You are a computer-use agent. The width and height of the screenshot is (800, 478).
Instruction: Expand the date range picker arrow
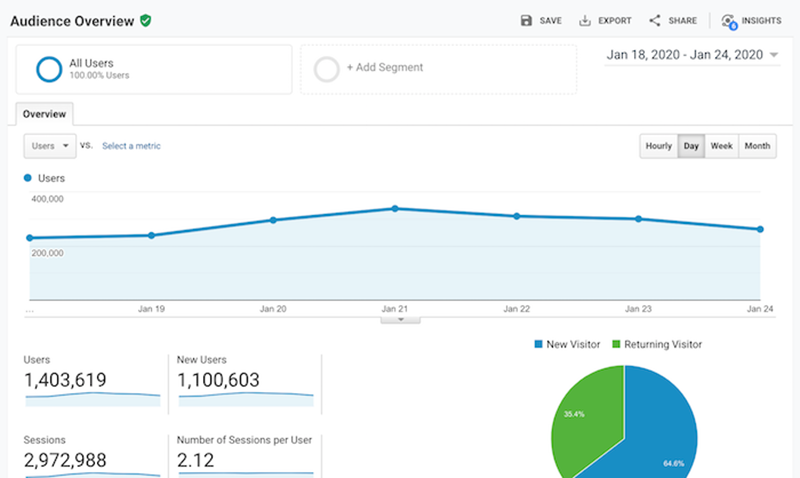(774, 55)
